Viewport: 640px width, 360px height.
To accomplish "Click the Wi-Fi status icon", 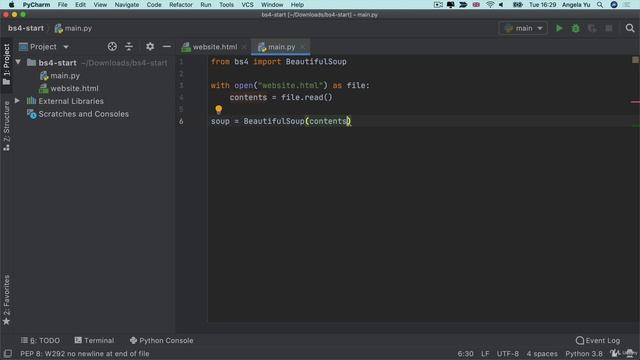I will click(490, 4).
